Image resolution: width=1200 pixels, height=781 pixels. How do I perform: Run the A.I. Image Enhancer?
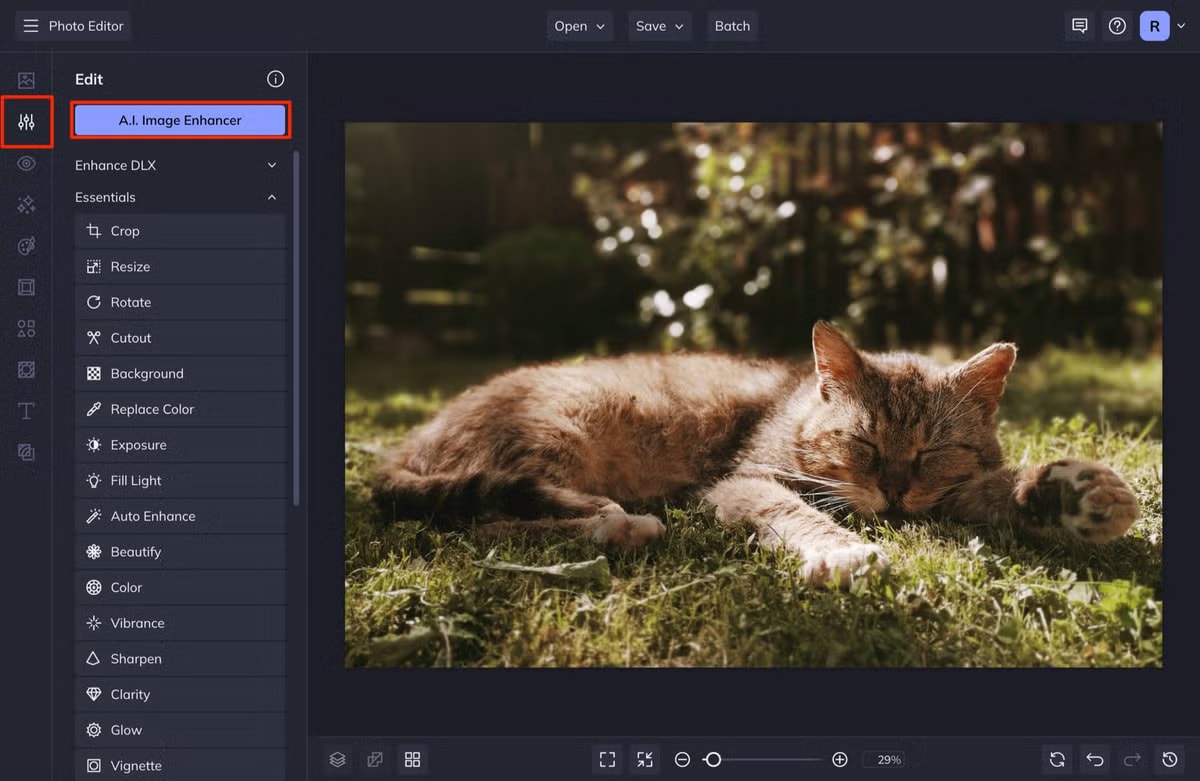(180, 119)
